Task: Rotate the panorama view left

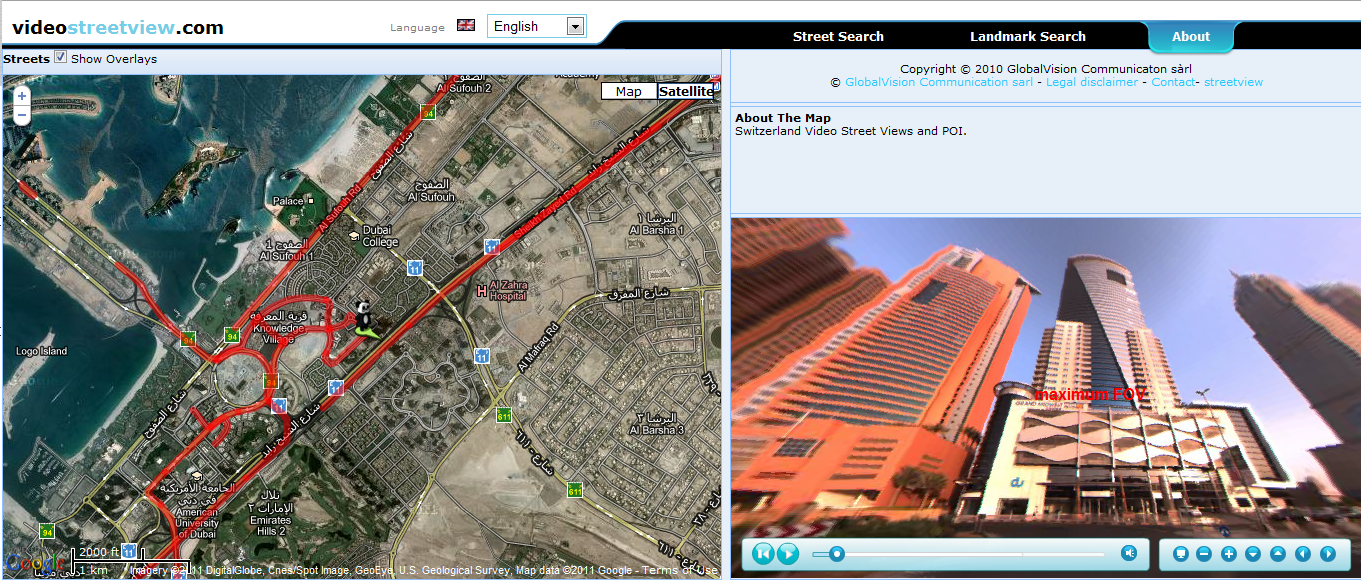Action: (1303, 554)
